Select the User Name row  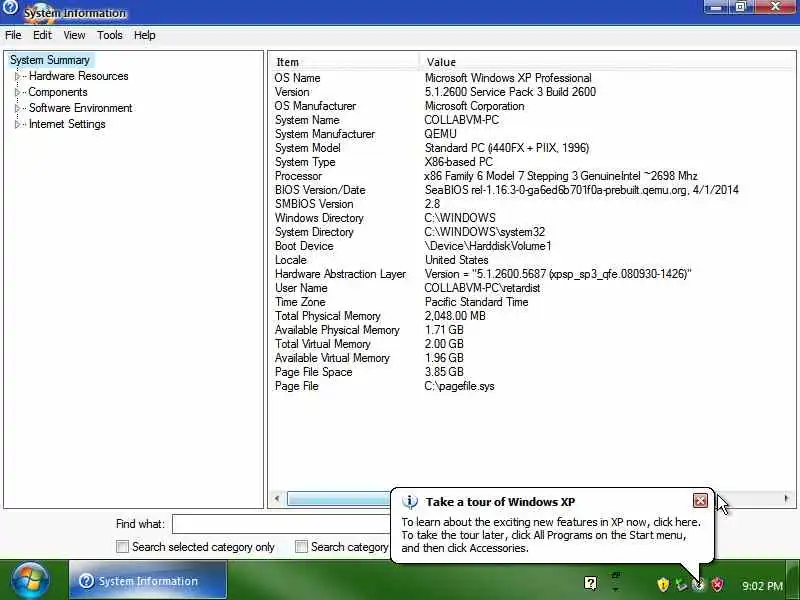pyautogui.click(x=532, y=288)
